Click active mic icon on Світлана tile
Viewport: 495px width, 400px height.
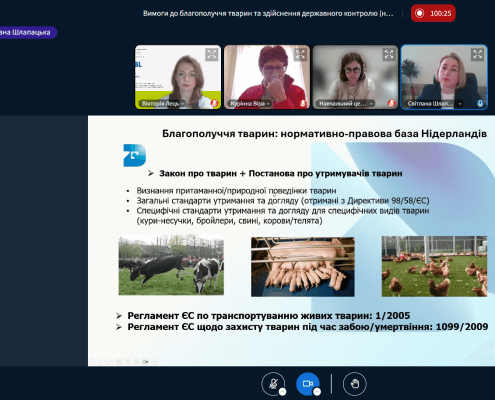point(480,103)
